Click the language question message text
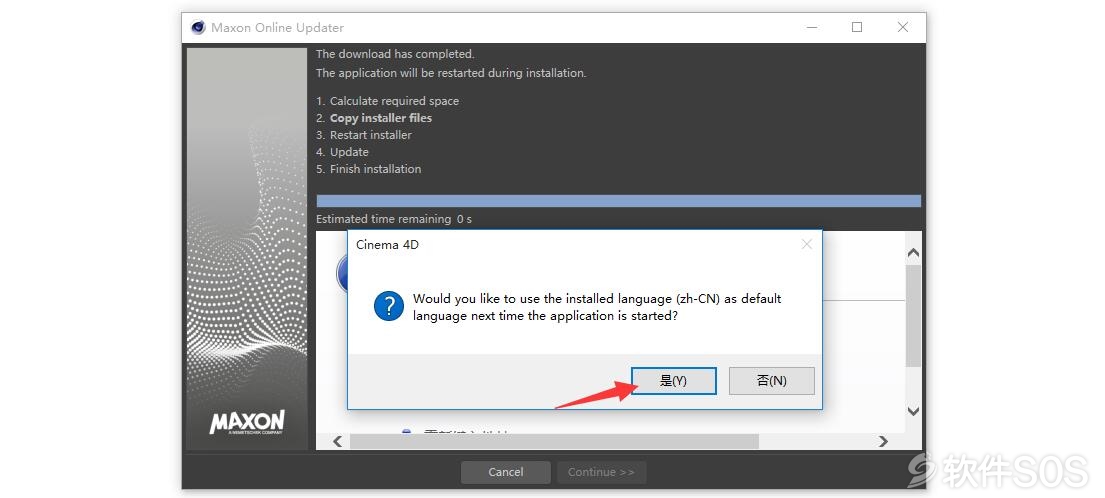Viewport: 1105px width, 498px height. tap(597, 307)
